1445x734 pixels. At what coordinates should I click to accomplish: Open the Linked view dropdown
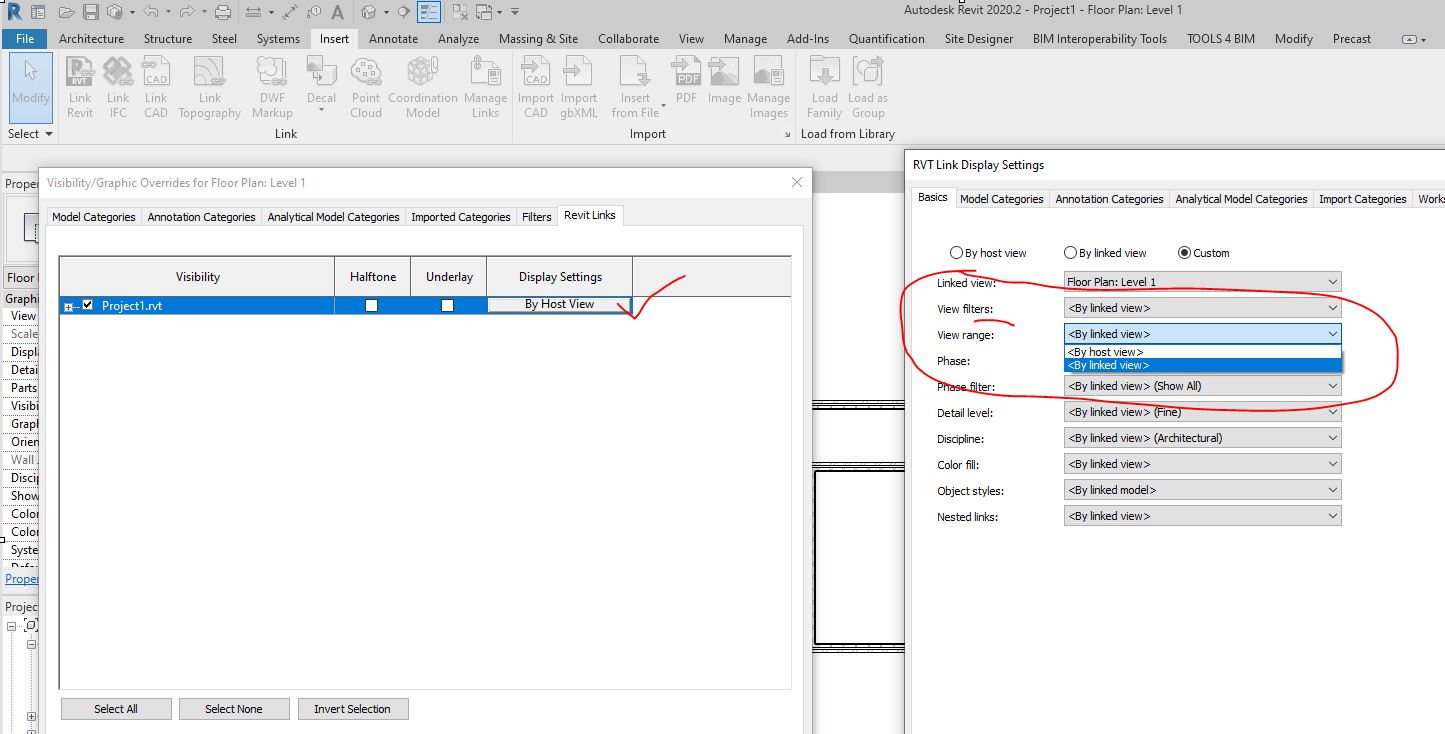coord(1333,281)
